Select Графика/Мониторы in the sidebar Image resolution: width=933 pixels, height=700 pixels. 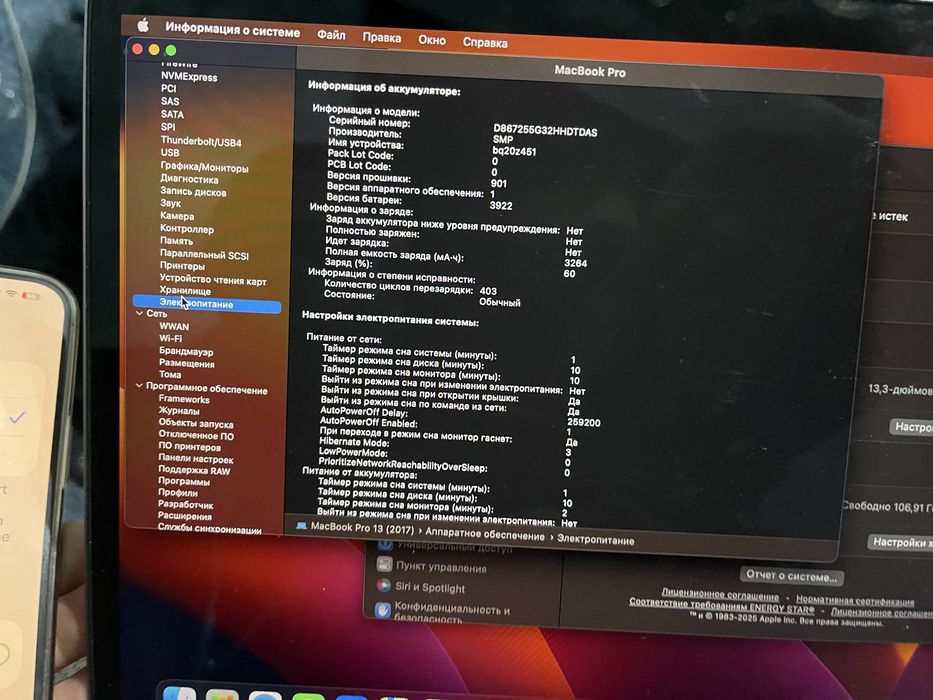tap(204, 168)
